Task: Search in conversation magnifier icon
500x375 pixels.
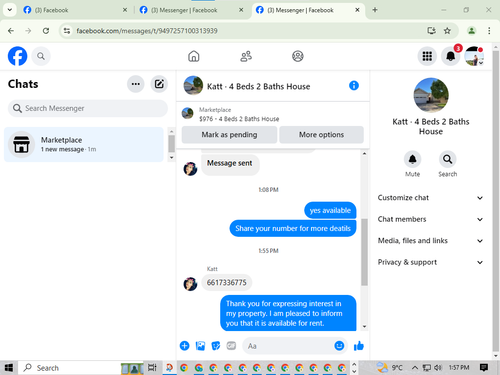Action: 447,159
